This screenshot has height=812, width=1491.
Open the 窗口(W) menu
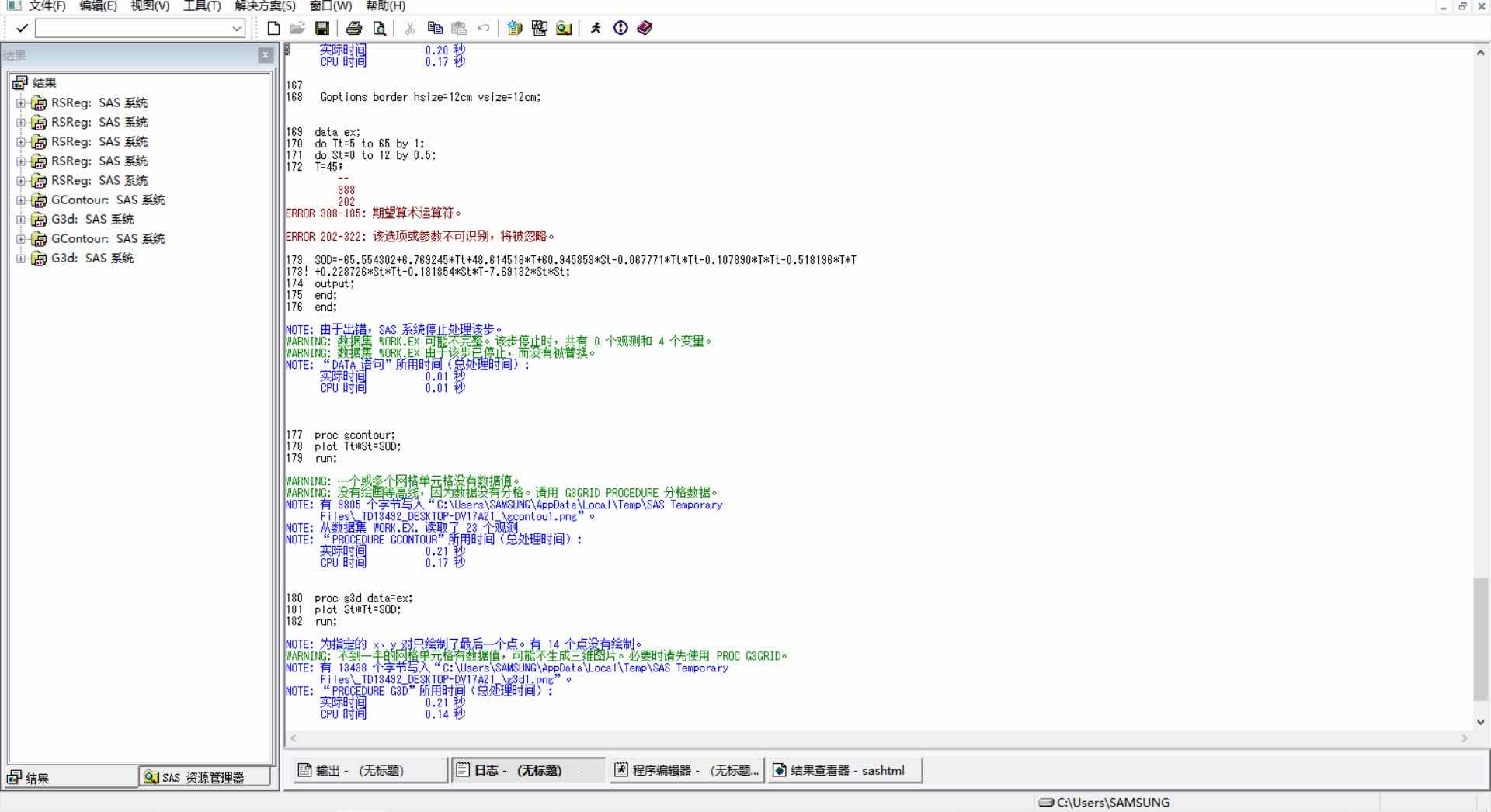coord(331,5)
